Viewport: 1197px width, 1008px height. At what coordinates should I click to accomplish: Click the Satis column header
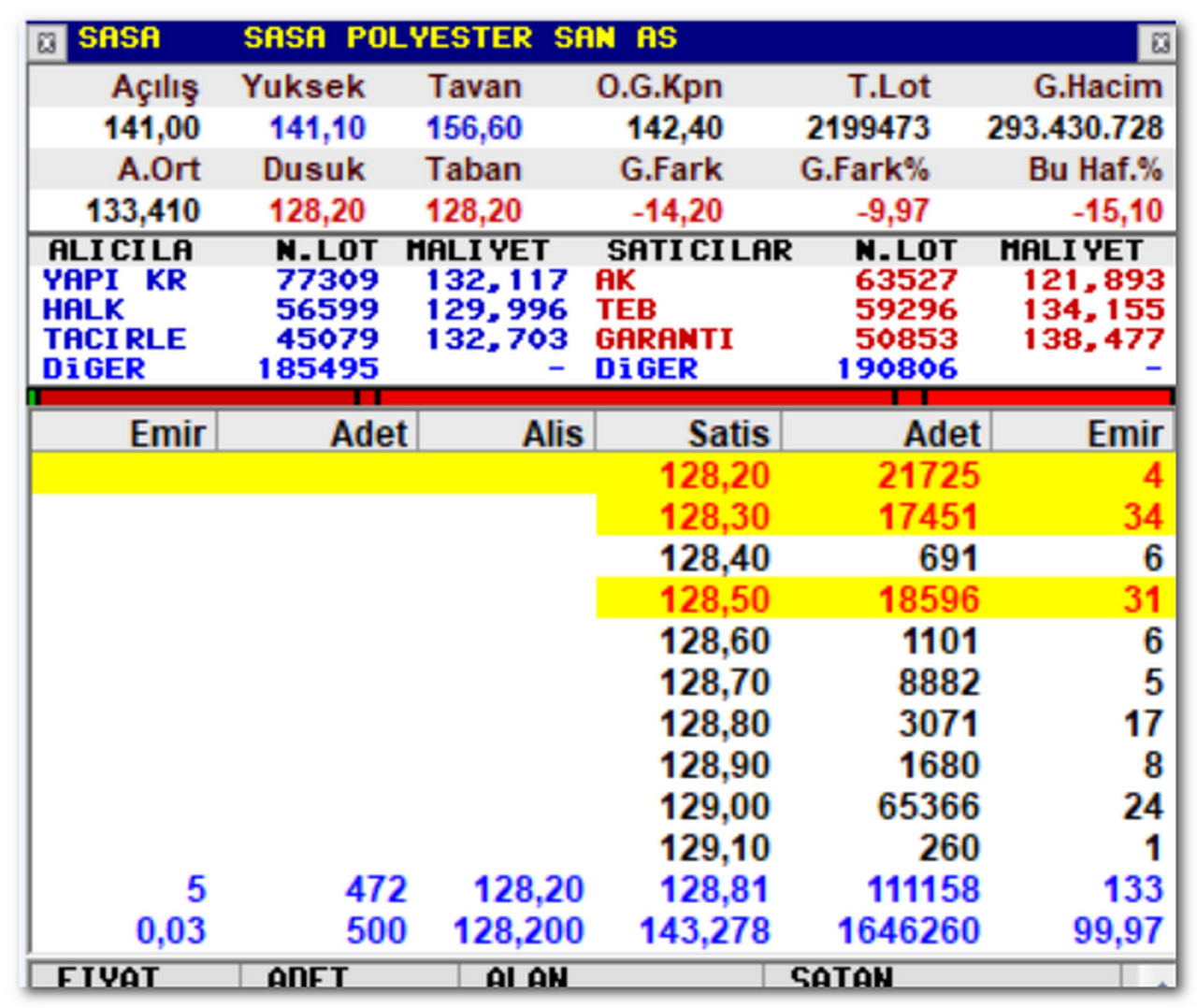688,433
